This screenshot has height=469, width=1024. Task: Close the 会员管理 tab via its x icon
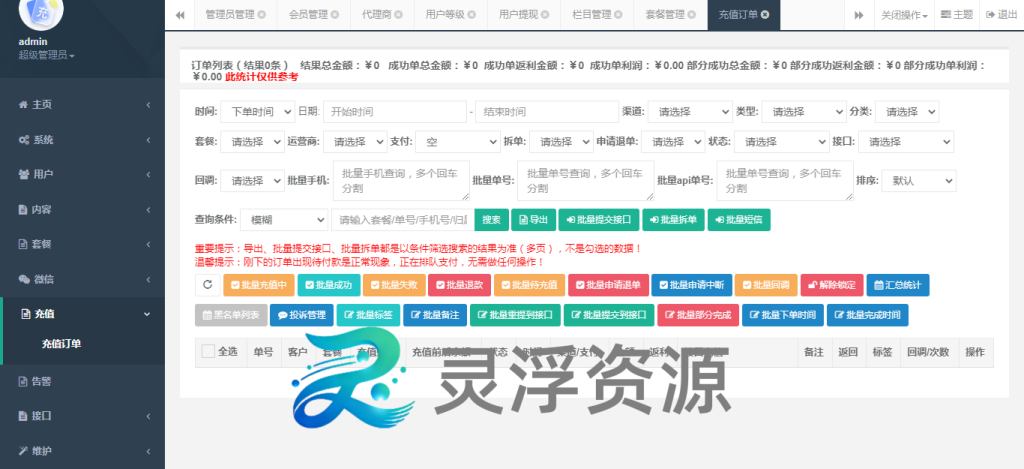pyautogui.click(x=335, y=14)
